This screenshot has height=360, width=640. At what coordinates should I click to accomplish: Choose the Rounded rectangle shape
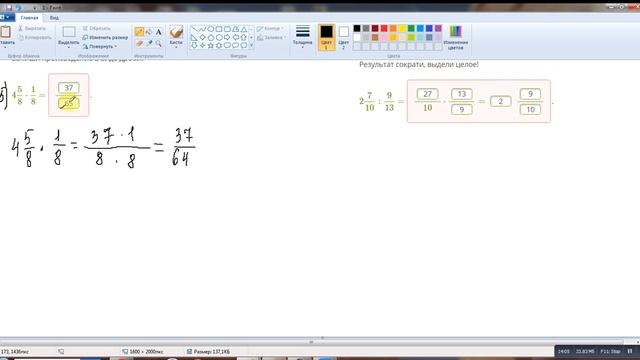coord(227,29)
